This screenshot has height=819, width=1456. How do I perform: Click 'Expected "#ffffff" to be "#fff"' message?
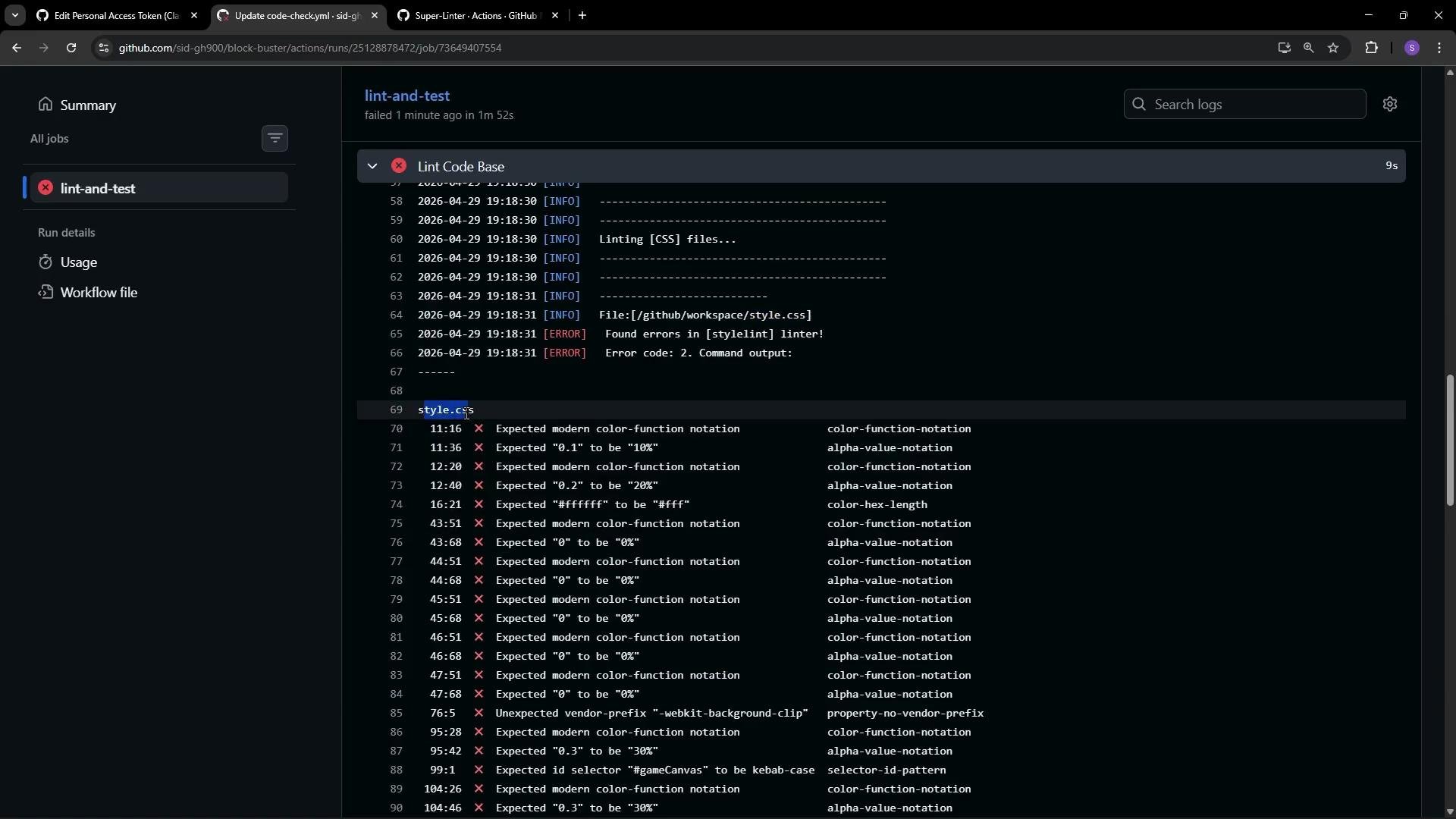pyautogui.click(x=592, y=504)
